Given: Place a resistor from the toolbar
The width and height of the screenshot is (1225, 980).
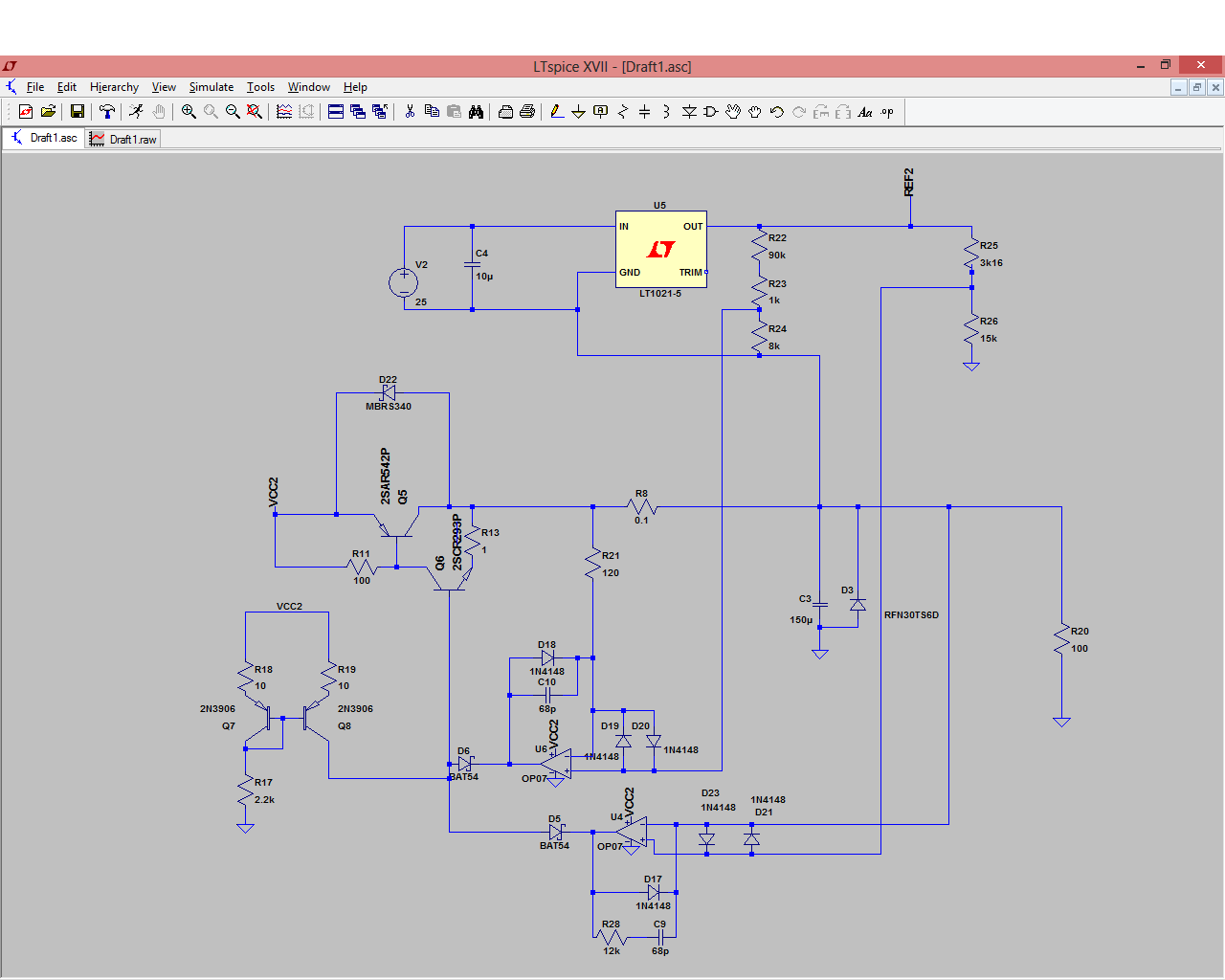Looking at the screenshot, I should pyautogui.click(x=623, y=112).
